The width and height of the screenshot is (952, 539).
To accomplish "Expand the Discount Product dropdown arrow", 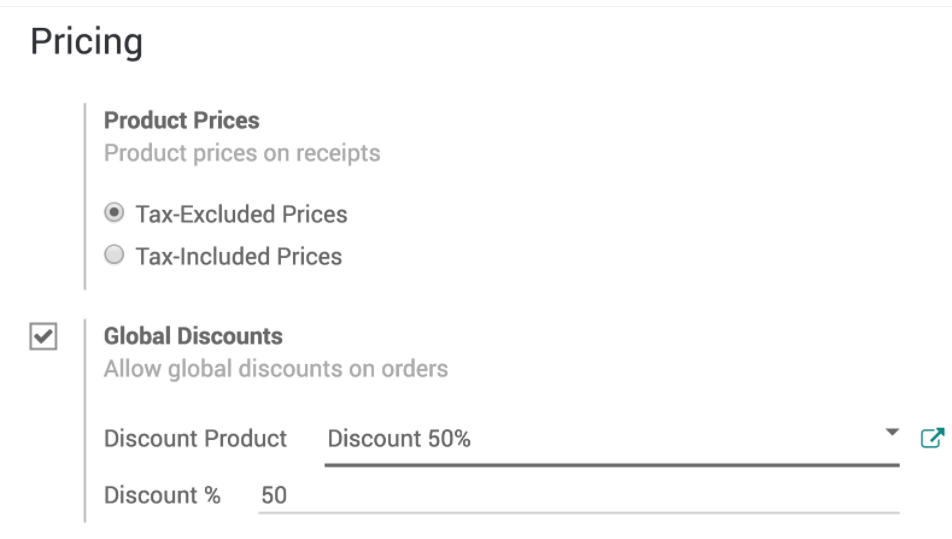I will click(892, 433).
